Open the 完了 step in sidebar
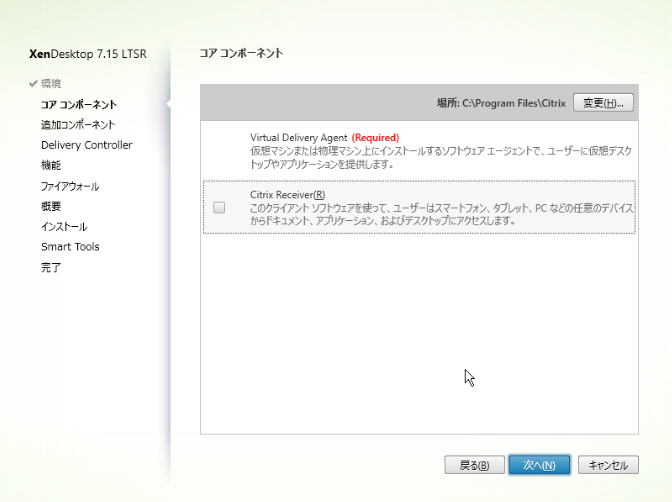Viewport: 672px width, 502px height. (x=51, y=268)
